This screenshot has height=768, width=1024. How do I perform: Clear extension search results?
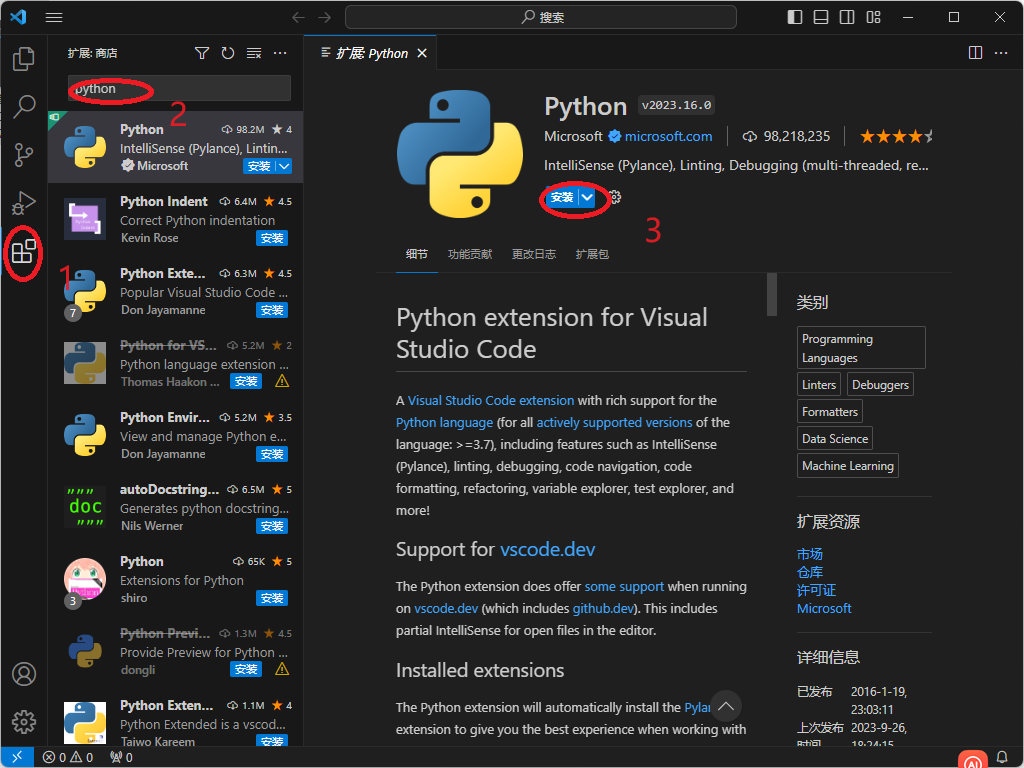point(254,53)
